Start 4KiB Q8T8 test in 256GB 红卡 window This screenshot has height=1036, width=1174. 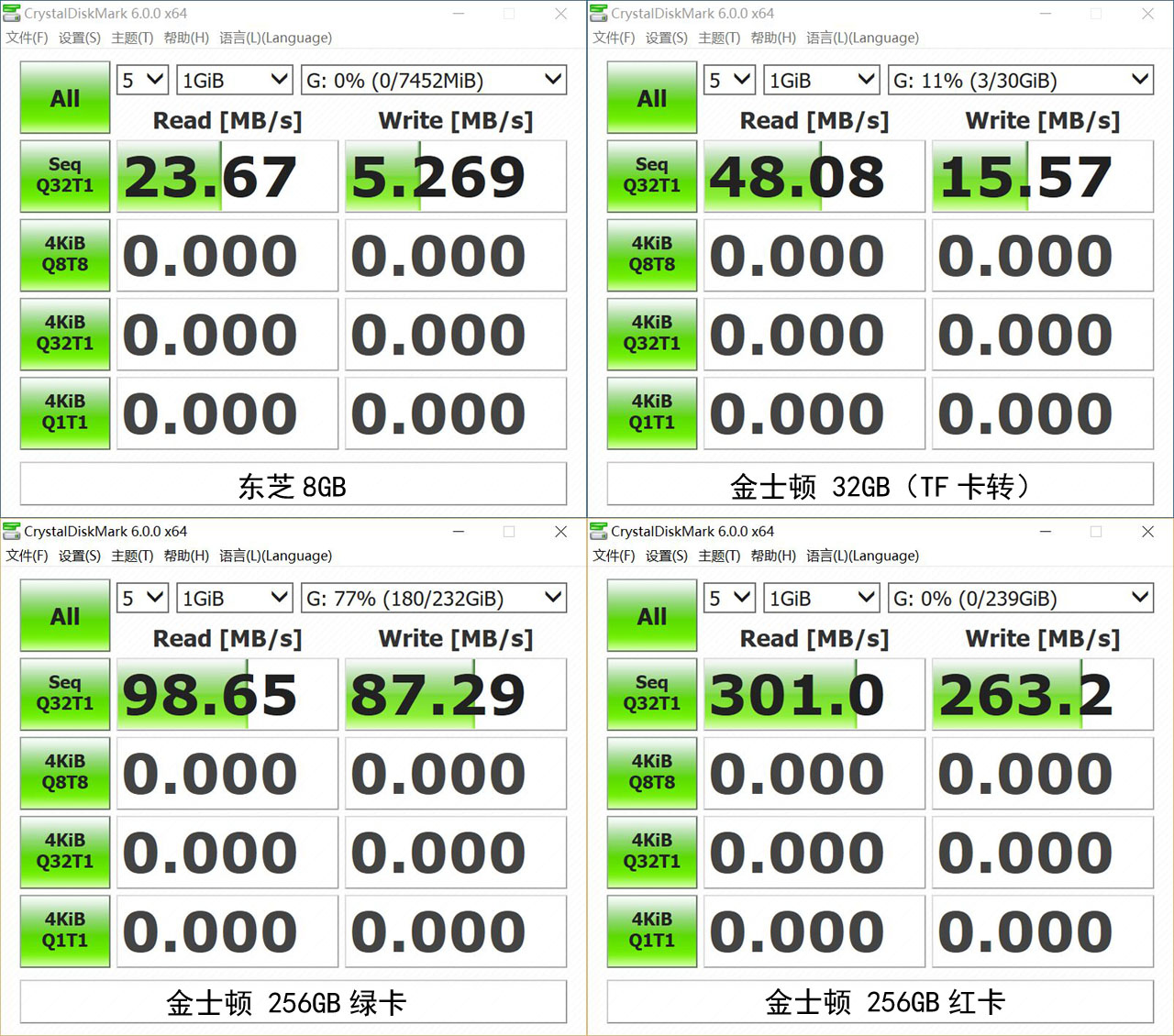tap(652, 773)
